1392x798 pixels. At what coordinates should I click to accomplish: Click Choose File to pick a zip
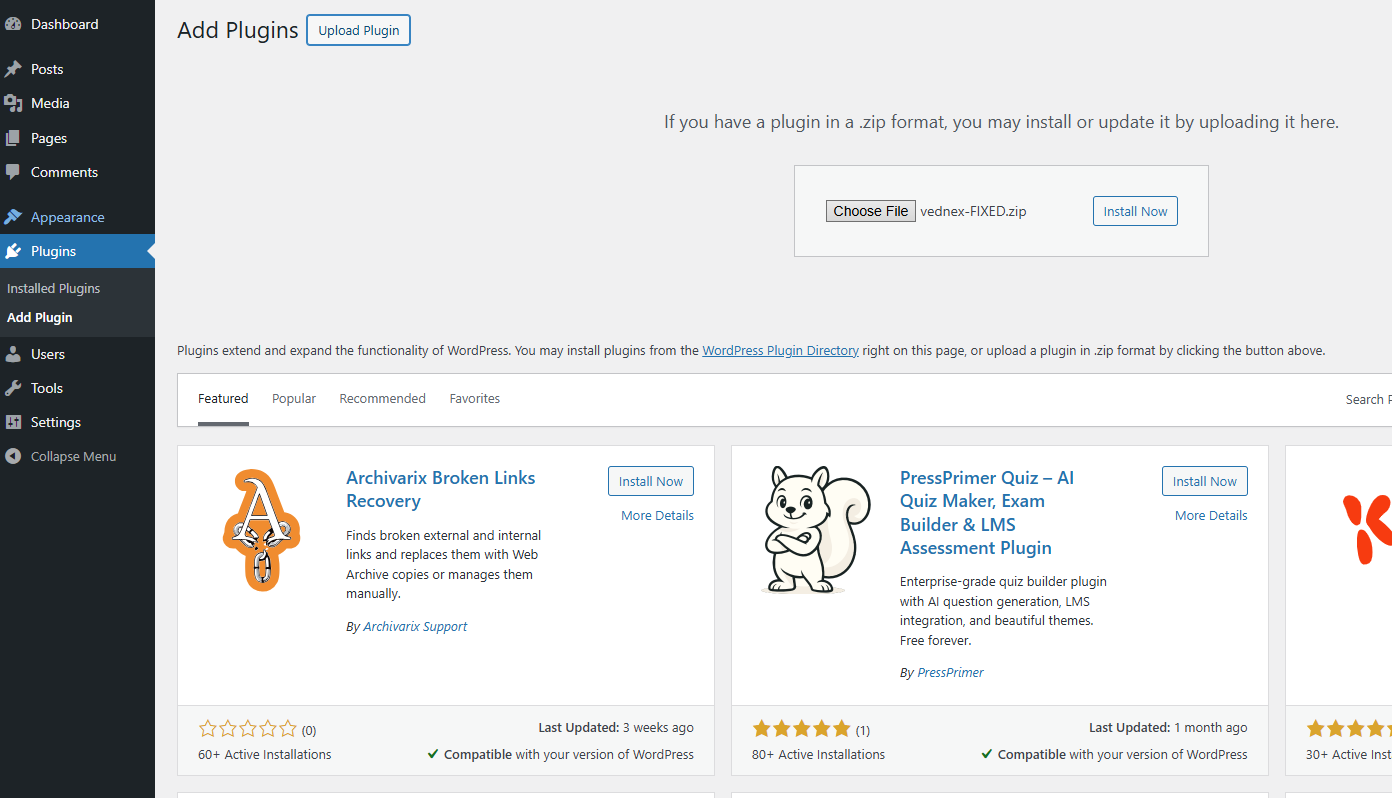click(x=871, y=211)
